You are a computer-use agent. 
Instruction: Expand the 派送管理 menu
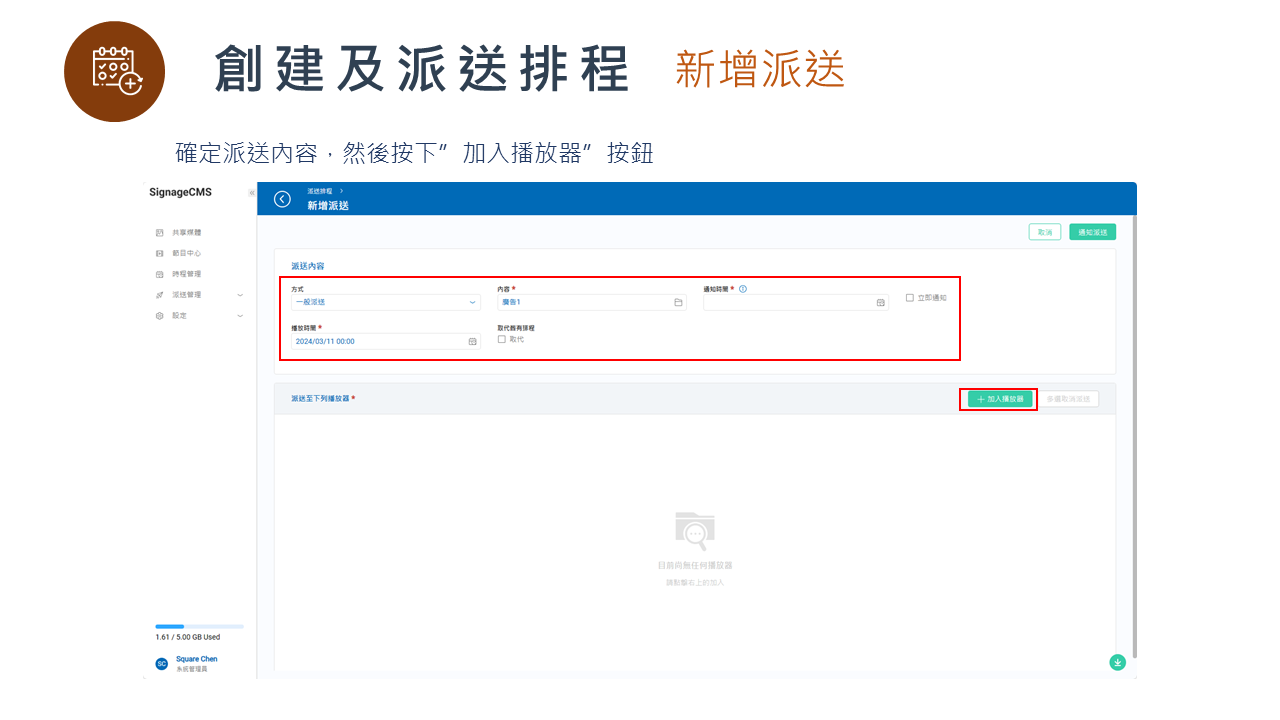184,294
